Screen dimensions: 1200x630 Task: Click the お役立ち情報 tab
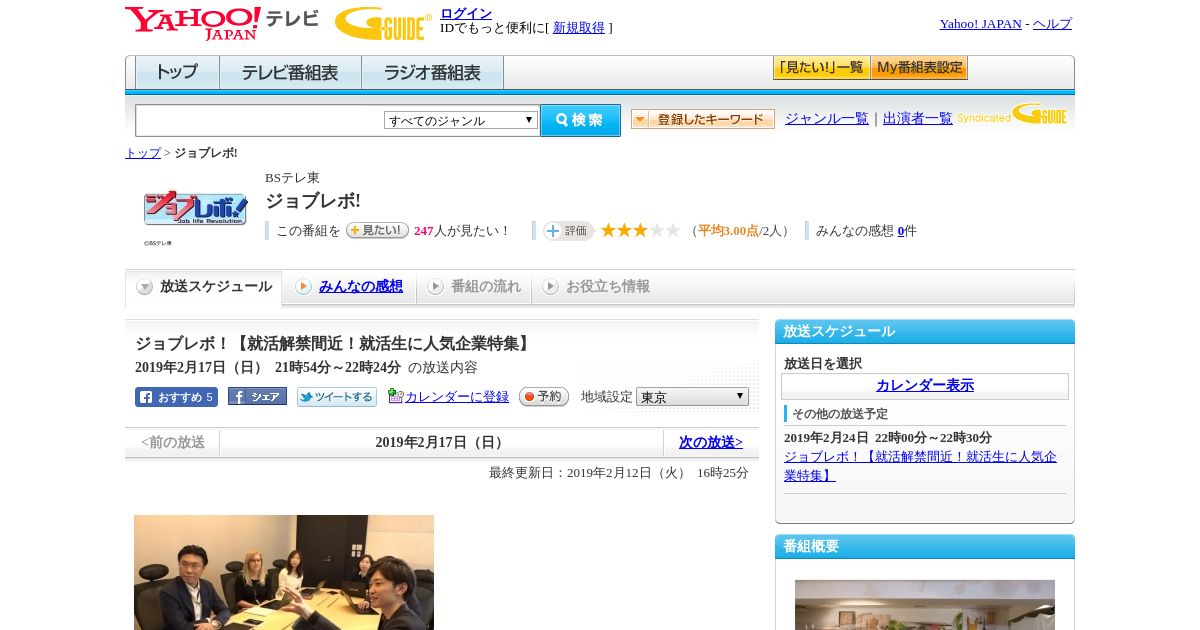click(596, 287)
